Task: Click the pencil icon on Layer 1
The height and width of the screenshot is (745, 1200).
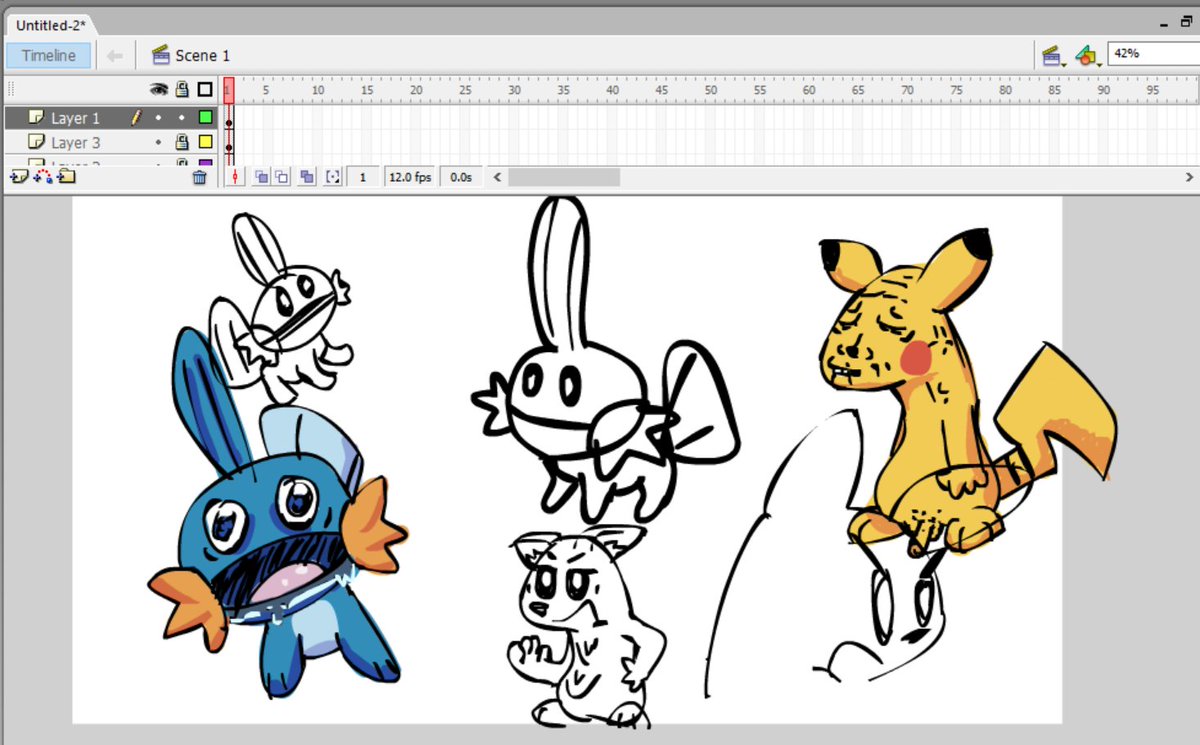Action: (136, 118)
